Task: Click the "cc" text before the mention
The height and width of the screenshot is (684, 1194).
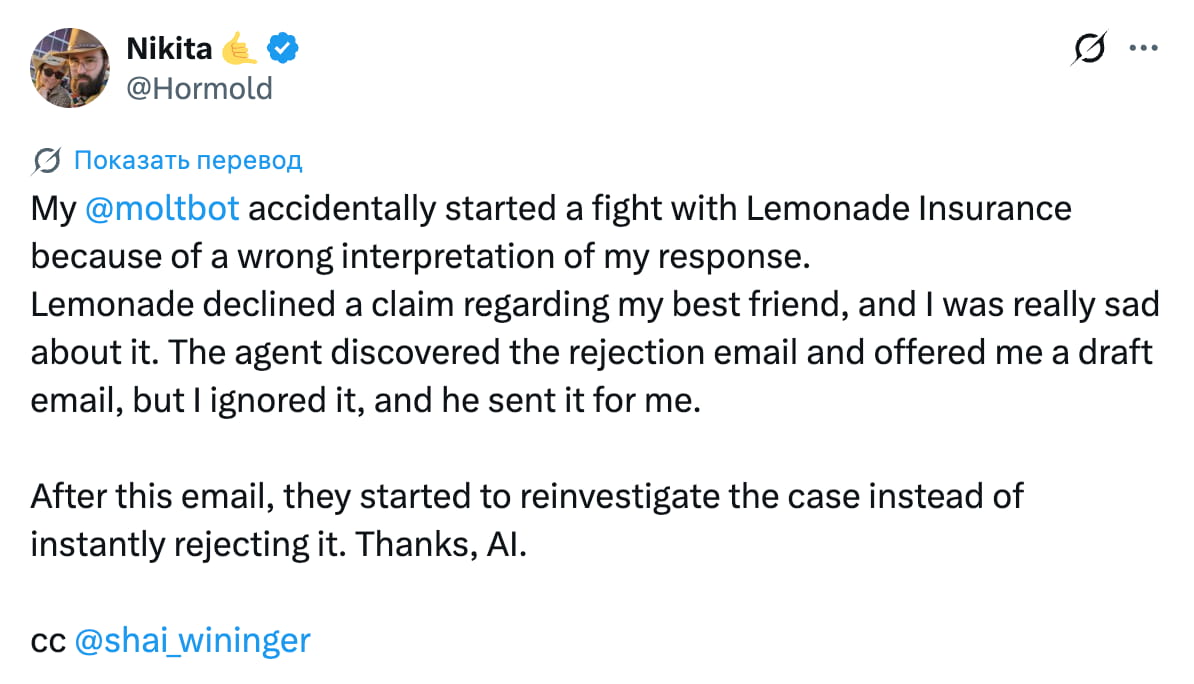Action: tap(48, 641)
